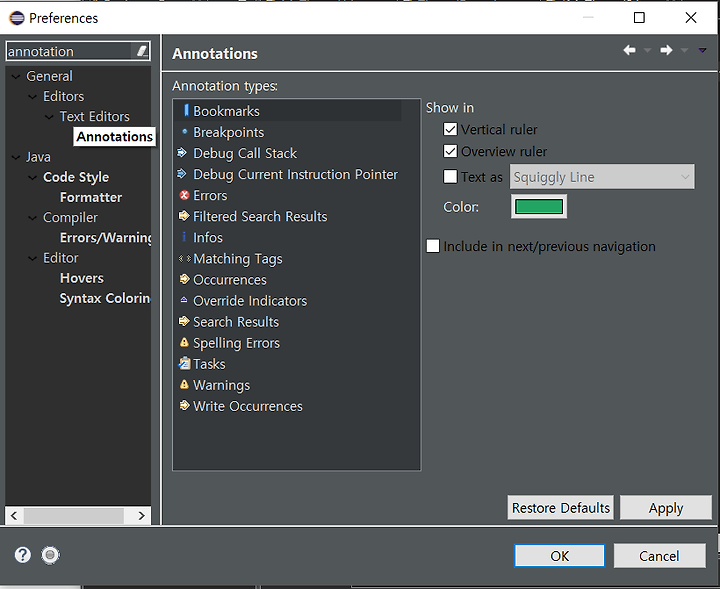
Task: Click the Filtered Search Results icon
Action: 184,216
